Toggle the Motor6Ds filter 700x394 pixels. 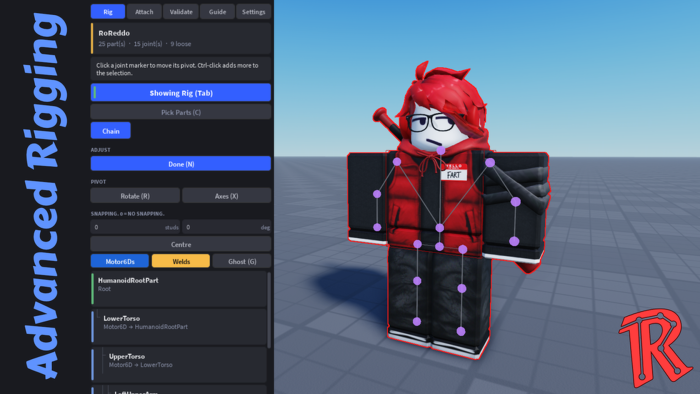point(120,261)
